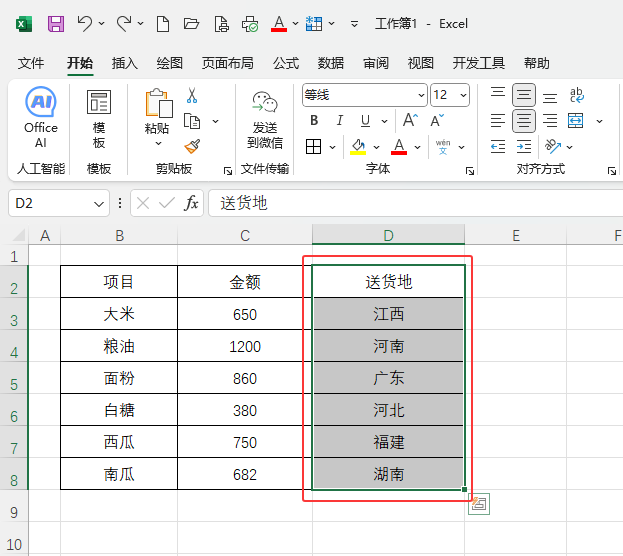The width and height of the screenshot is (623, 556).
Task: Toggle Italic formatting
Action: [x=340, y=120]
